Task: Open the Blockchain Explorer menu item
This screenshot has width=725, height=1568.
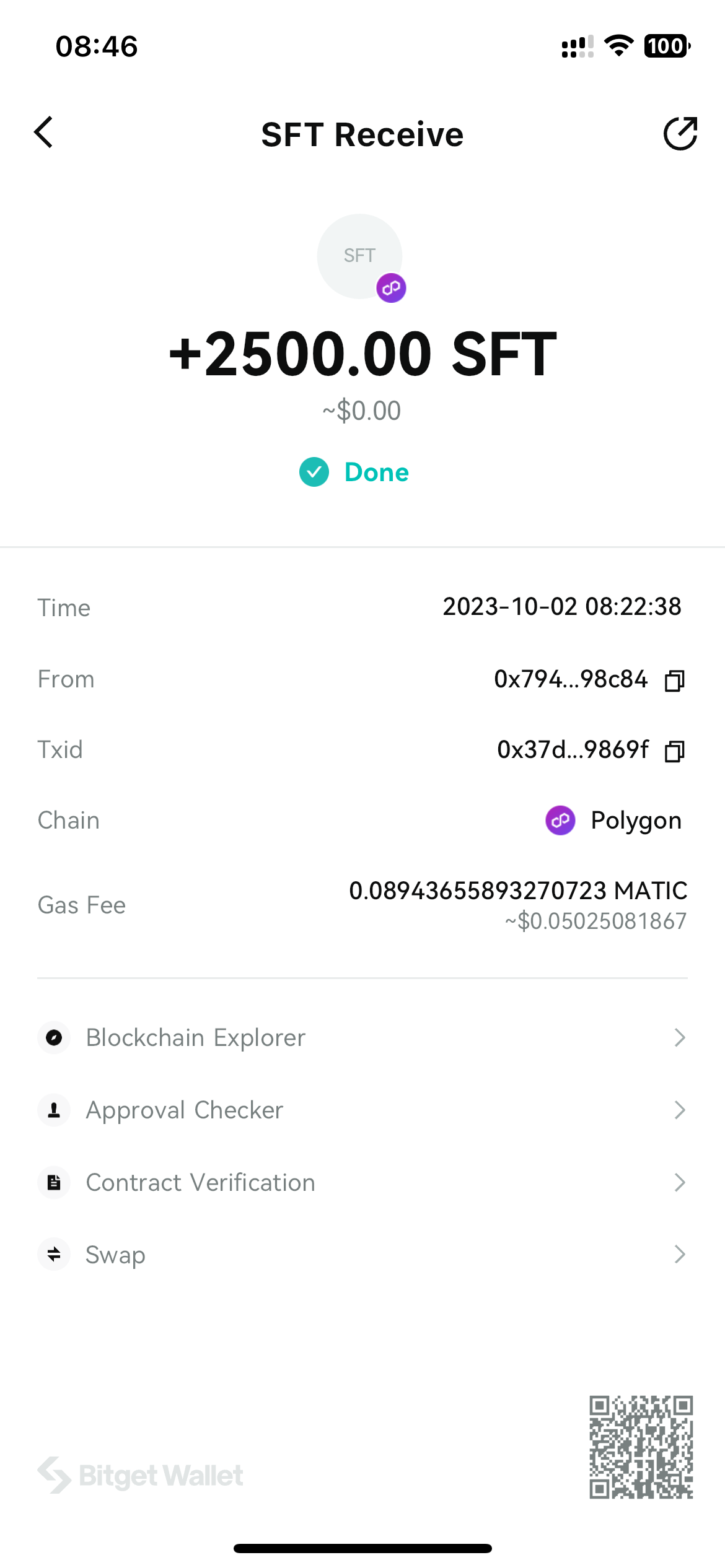Action: click(x=196, y=1037)
